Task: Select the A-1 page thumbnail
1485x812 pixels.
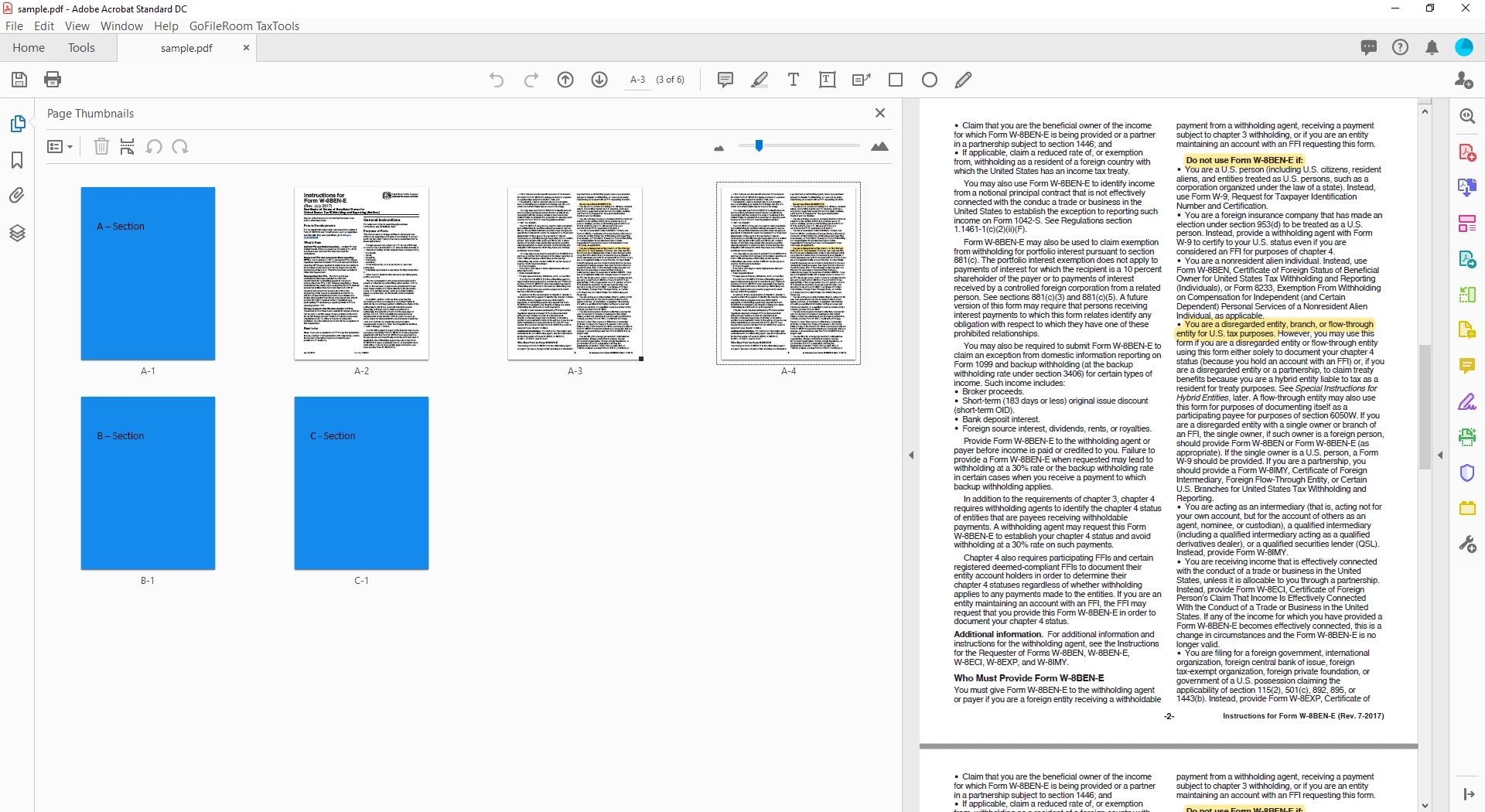Action: [x=148, y=273]
